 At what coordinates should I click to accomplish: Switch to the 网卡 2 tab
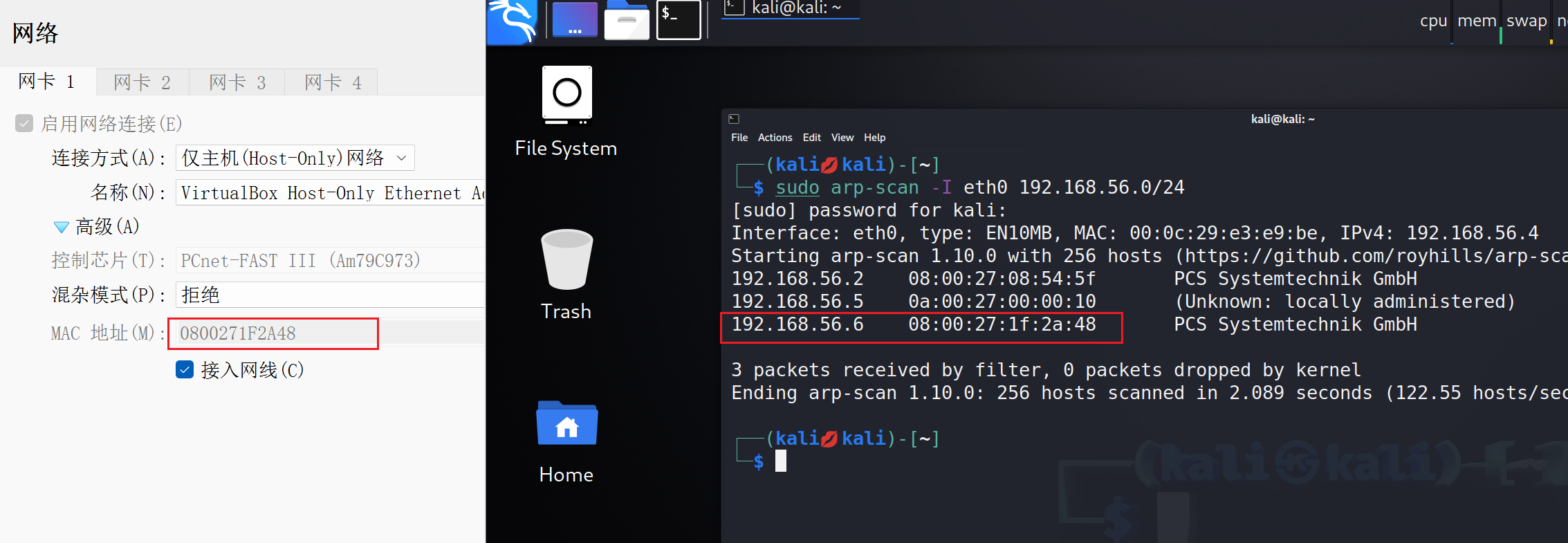[142, 82]
